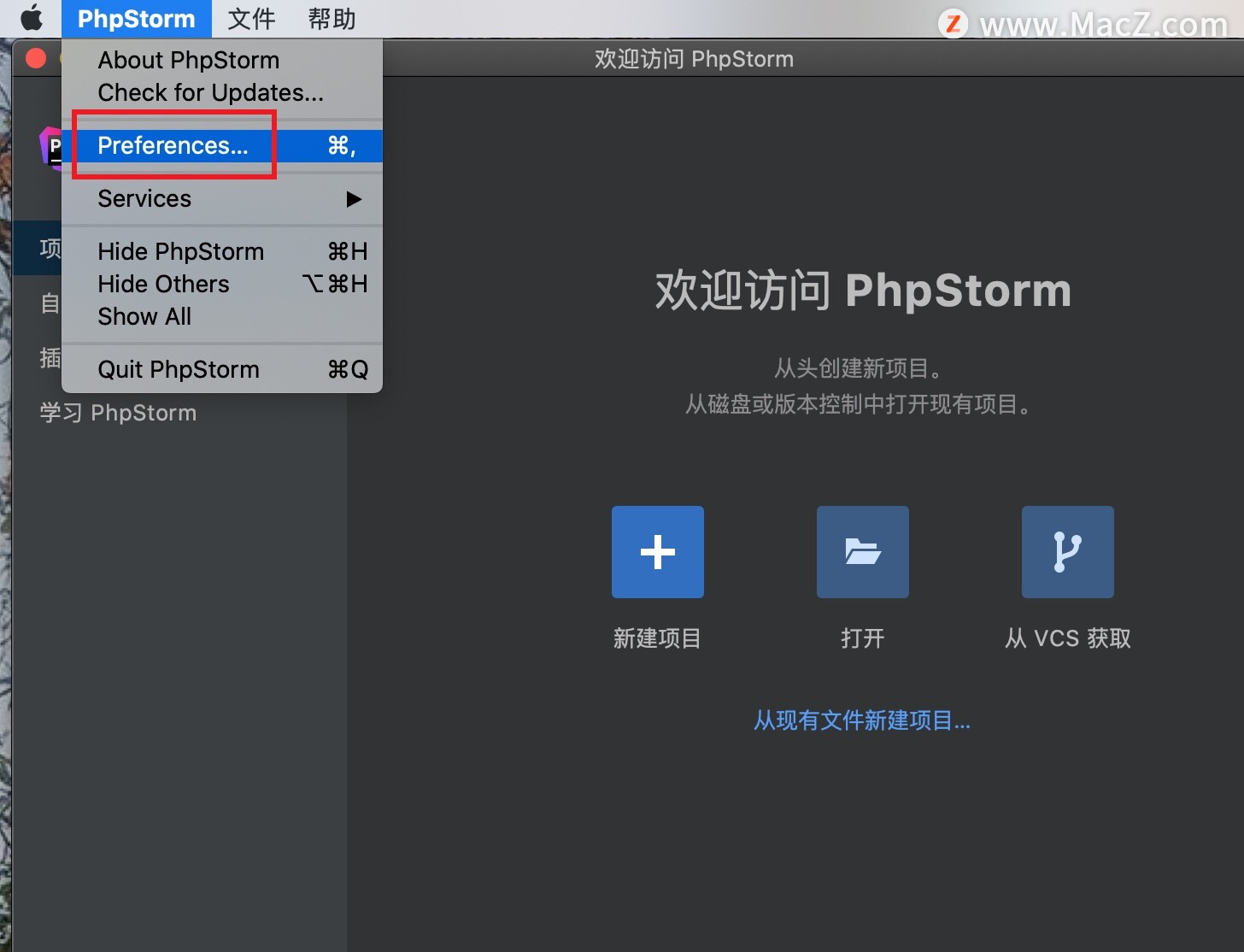Click the 打开 label
1244x952 pixels.
863,638
